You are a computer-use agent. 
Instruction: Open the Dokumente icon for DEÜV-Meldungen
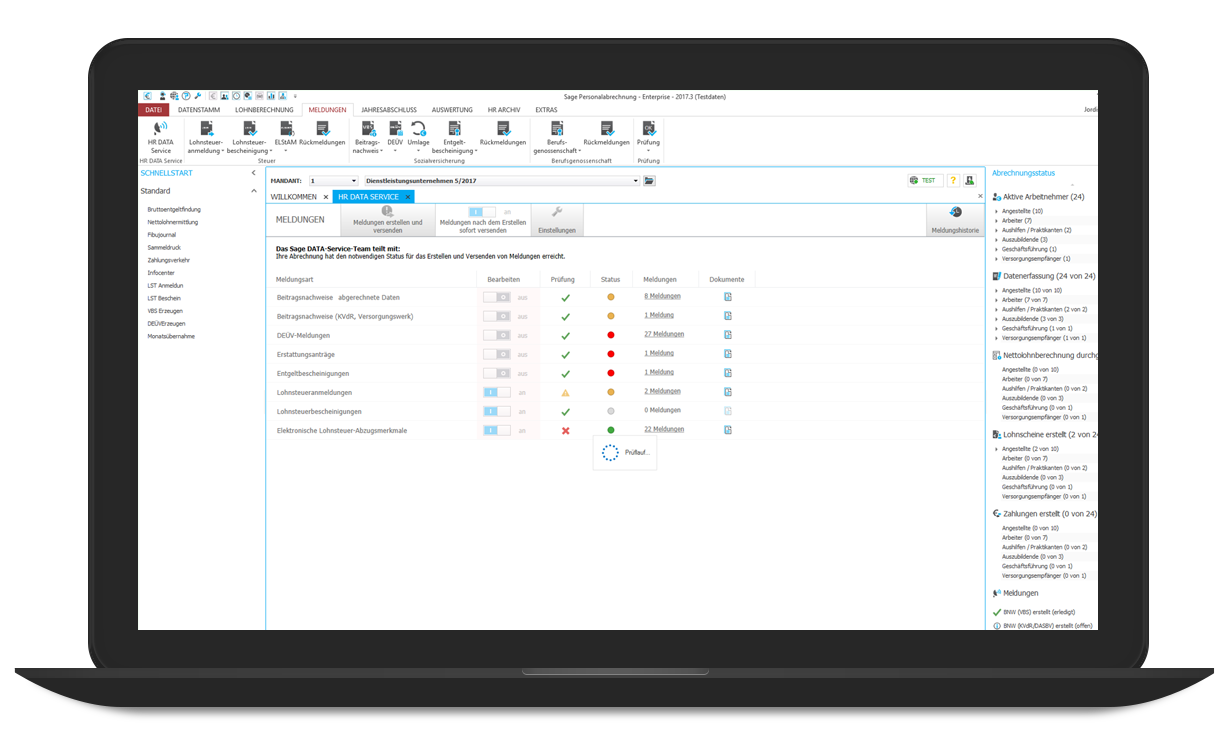(728, 335)
